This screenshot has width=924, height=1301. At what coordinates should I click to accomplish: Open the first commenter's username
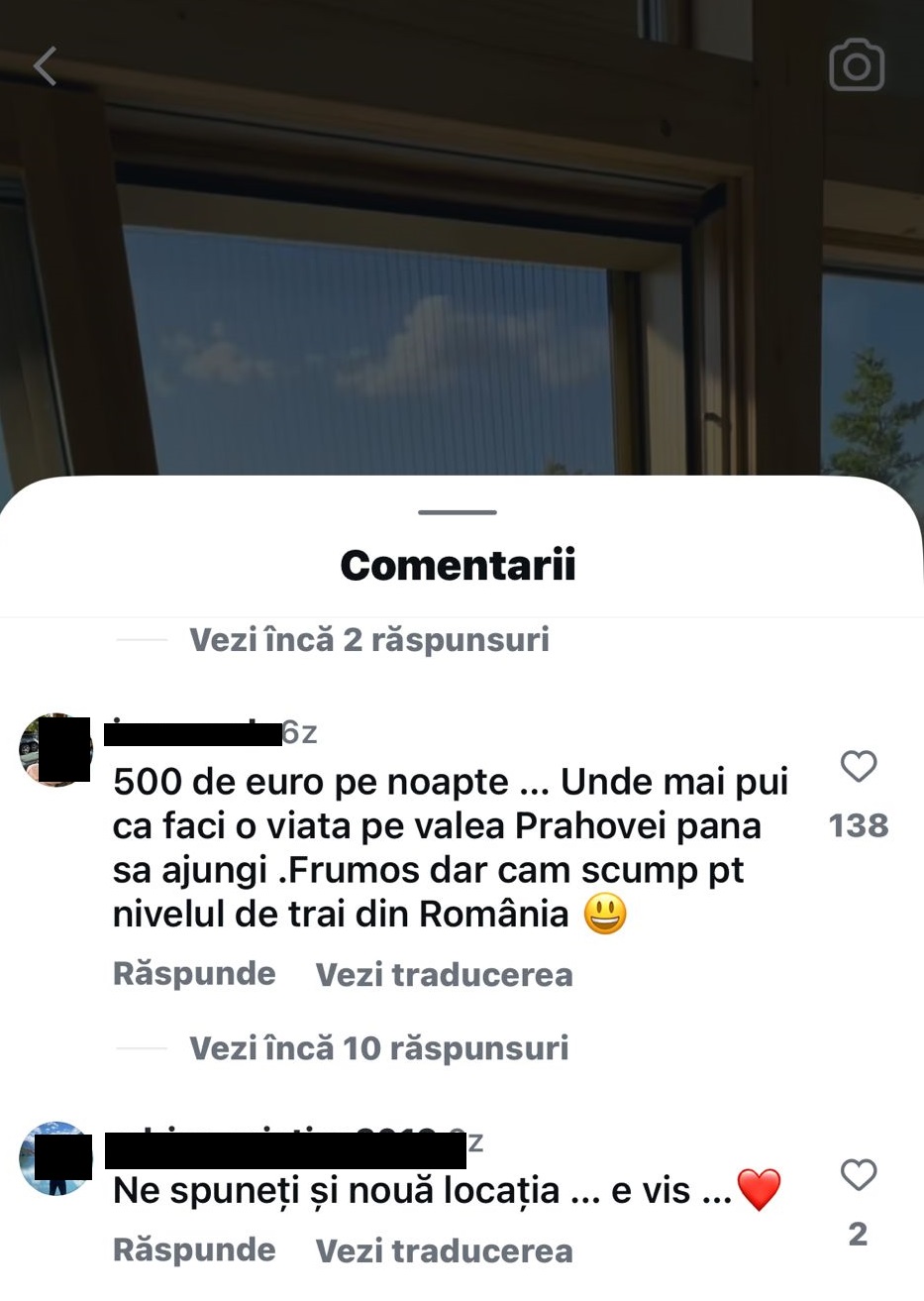tap(192, 733)
